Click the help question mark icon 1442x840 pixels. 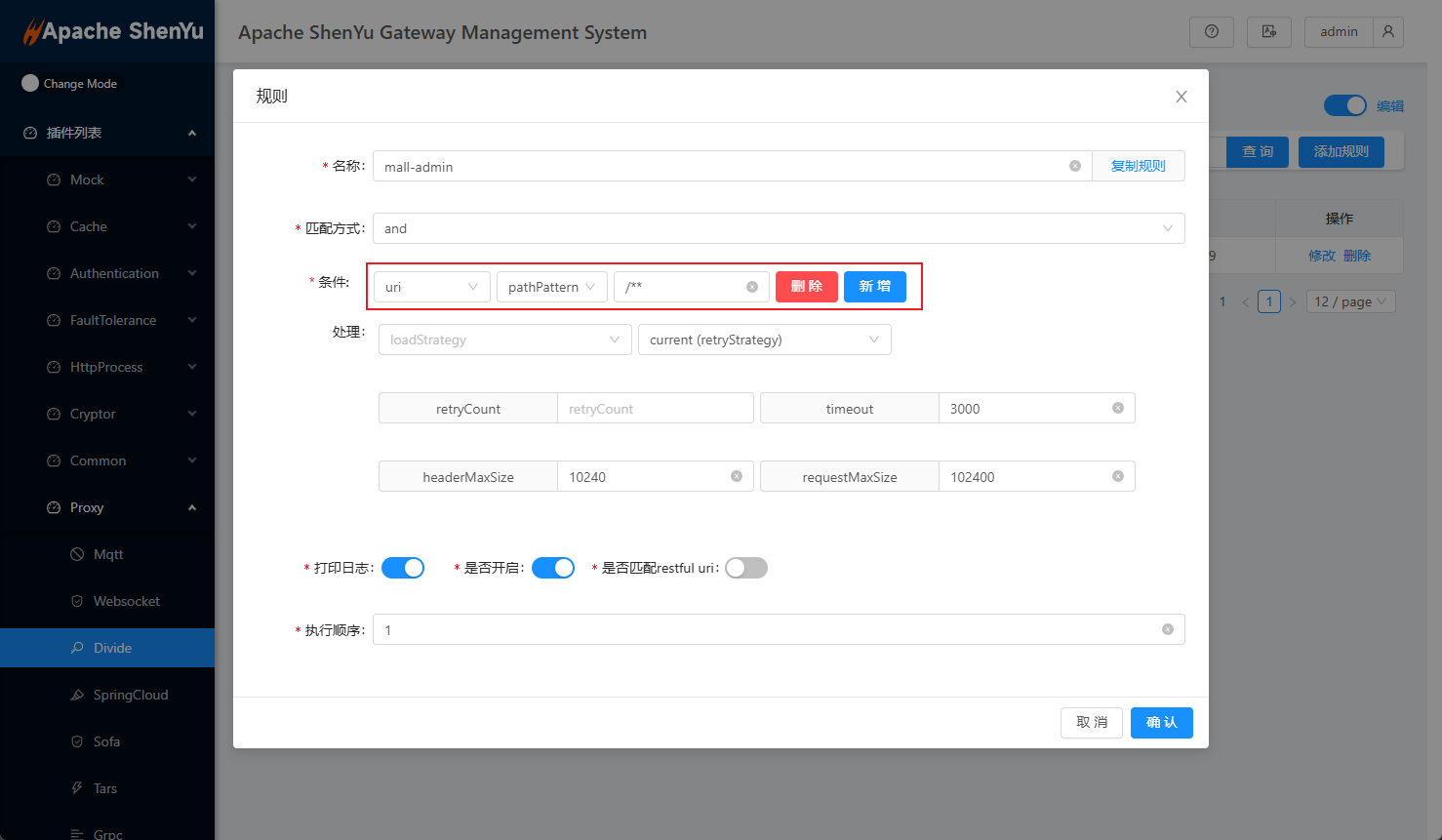(1211, 32)
